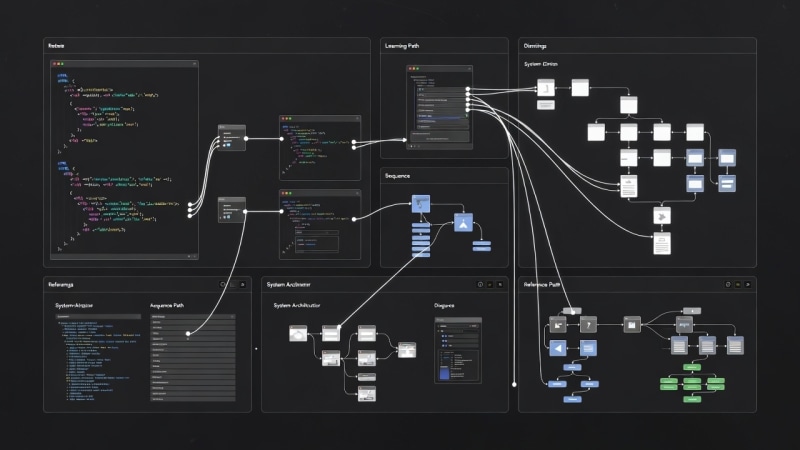This screenshot has height=450, width=800.
Task: Click the folder node in Reference Path
Action: pos(631,324)
